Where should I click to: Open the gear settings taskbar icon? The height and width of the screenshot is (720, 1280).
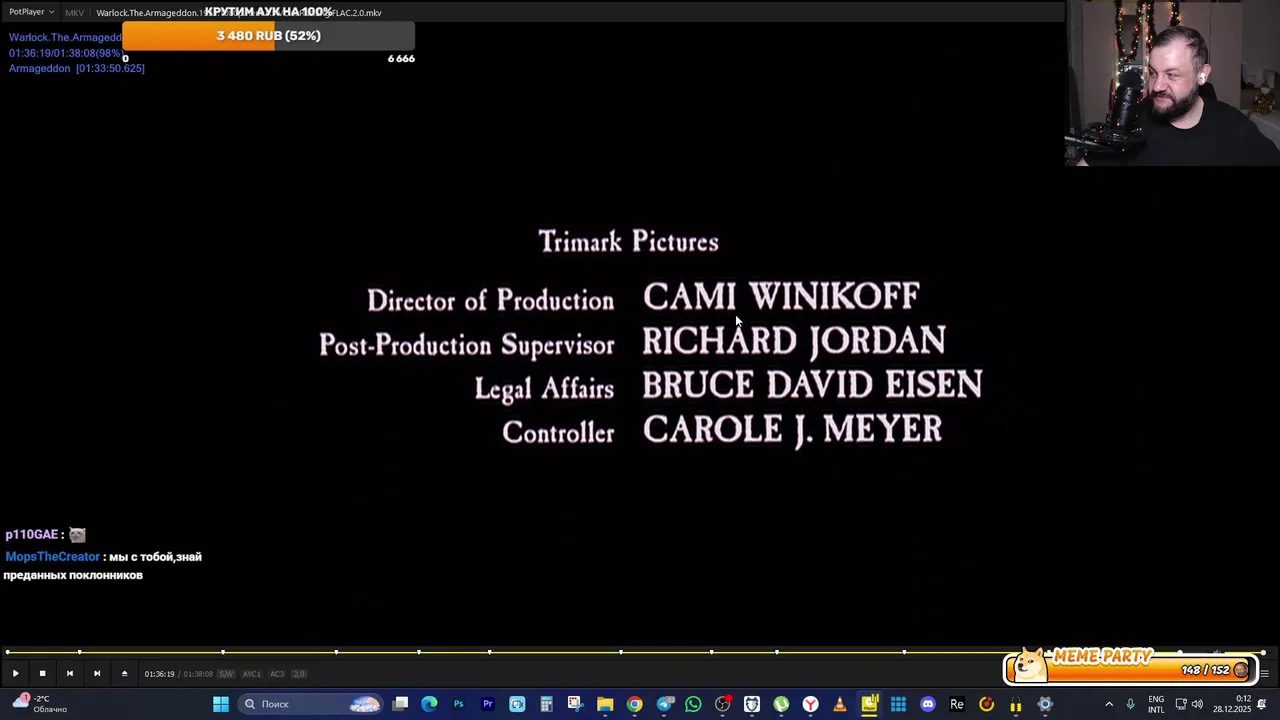point(1045,704)
